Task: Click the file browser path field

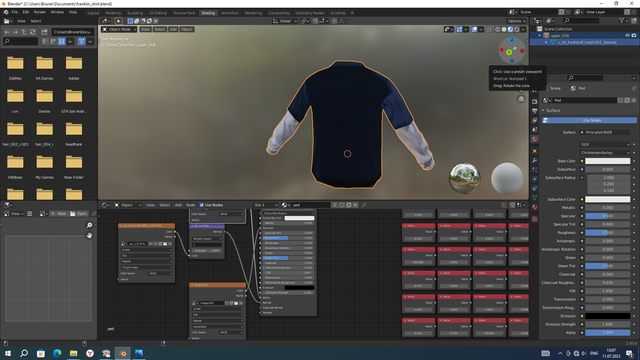Action: click(73, 32)
